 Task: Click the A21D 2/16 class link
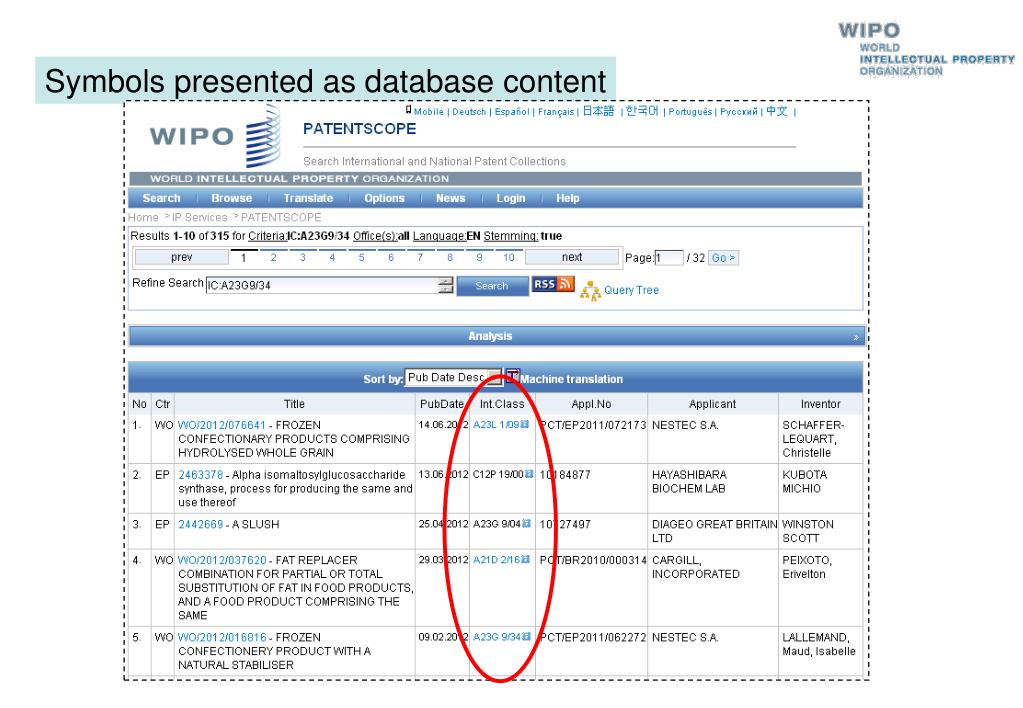click(497, 560)
